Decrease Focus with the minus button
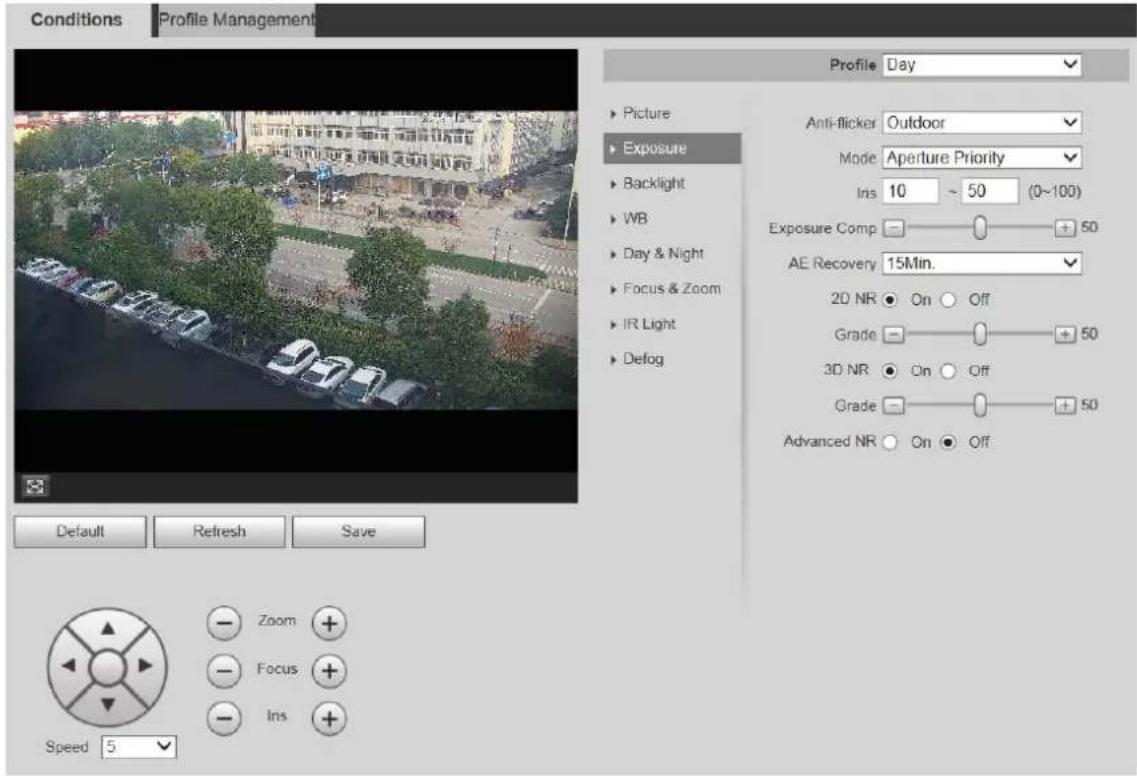Viewport: 1137px width, 776px height. click(224, 671)
